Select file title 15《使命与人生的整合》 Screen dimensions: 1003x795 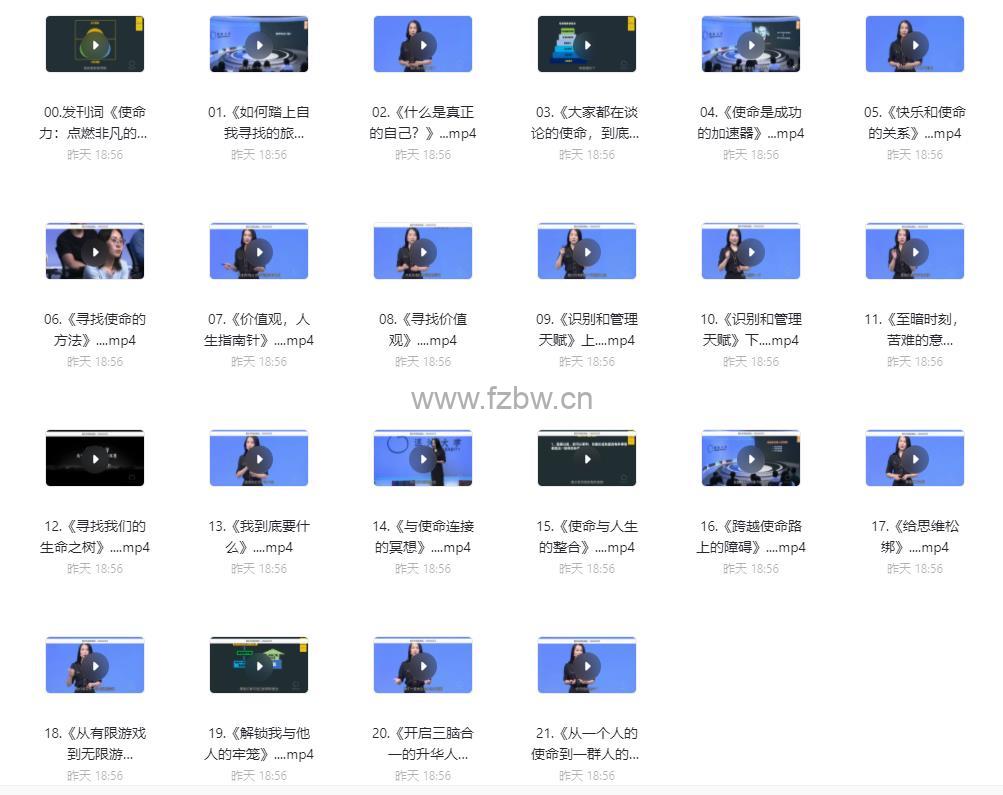pyautogui.click(x=587, y=536)
